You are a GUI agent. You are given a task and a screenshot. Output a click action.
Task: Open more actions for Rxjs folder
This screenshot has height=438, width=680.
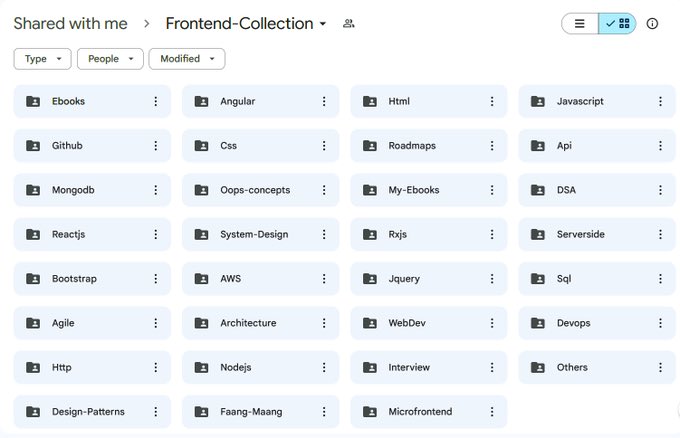pos(492,234)
